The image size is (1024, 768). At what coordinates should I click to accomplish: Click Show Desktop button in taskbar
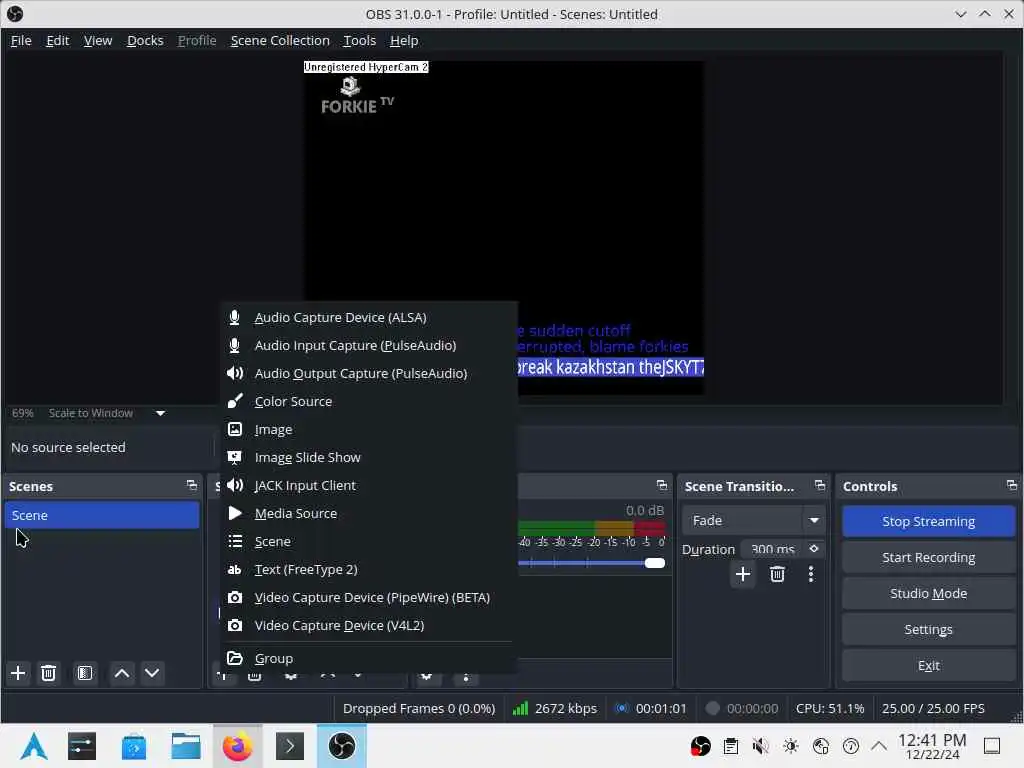(x=992, y=746)
